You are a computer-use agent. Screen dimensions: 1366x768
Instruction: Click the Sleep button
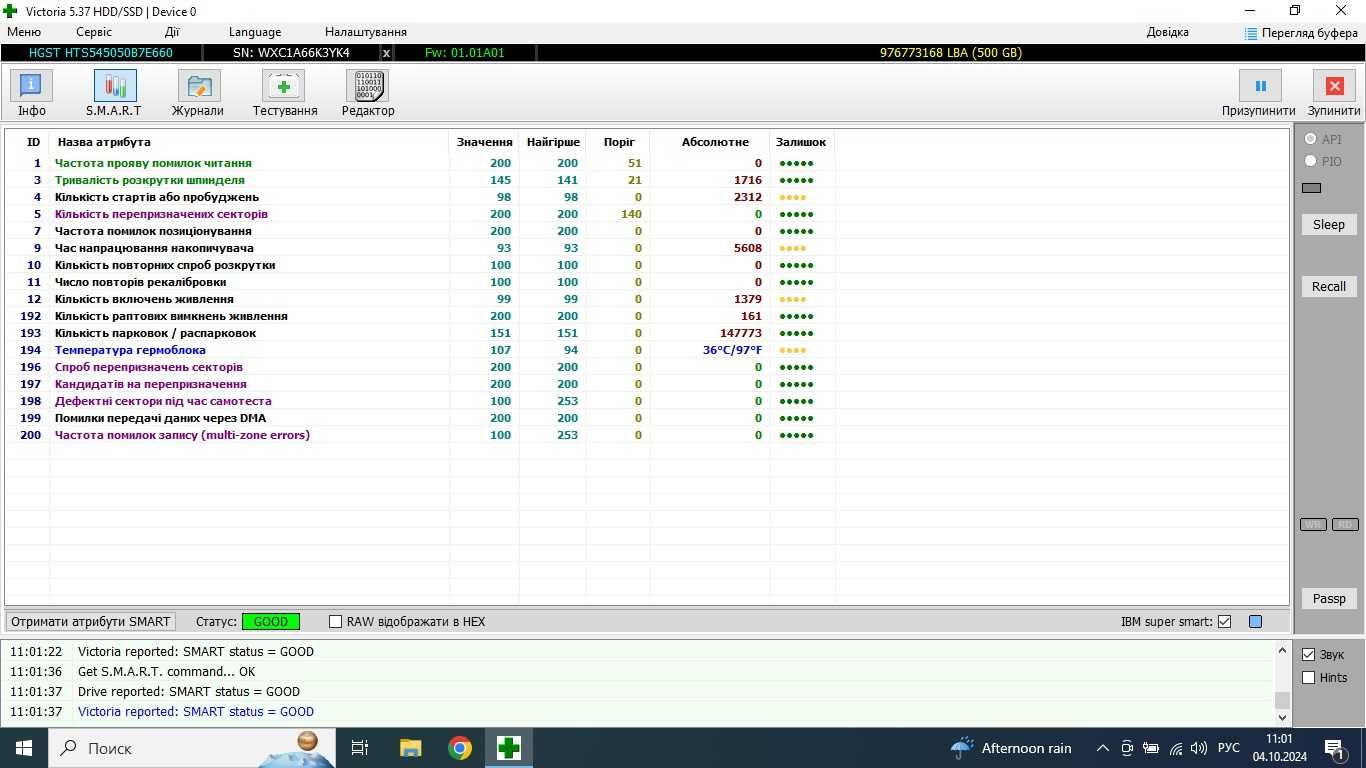coord(1329,225)
